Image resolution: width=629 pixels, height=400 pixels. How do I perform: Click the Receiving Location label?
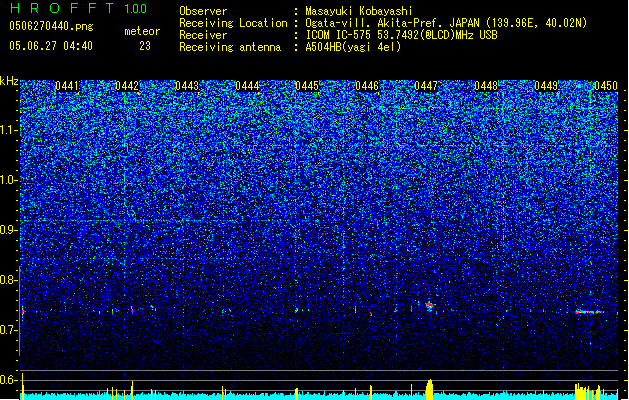point(233,23)
